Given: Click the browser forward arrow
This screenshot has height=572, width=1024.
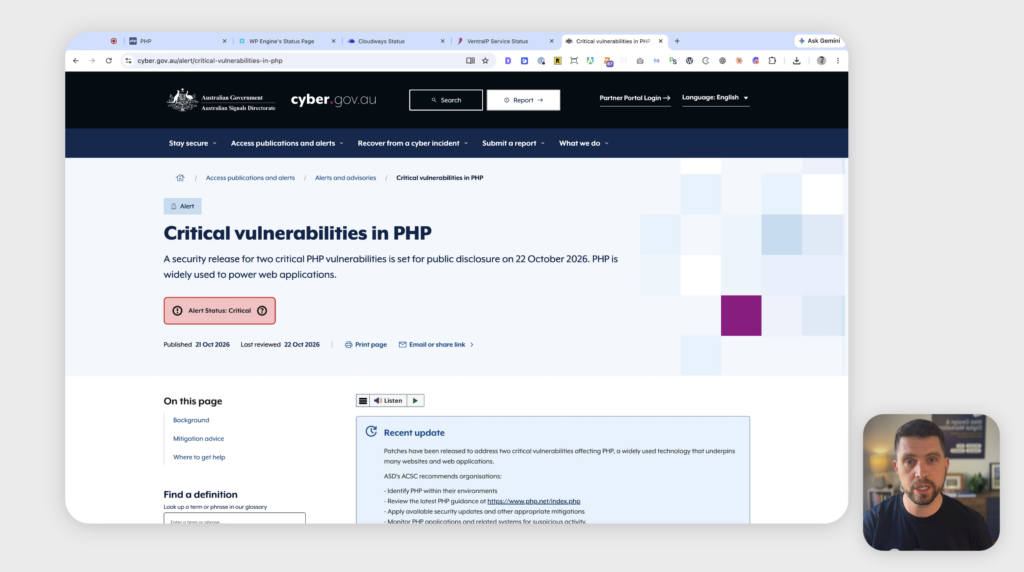Looking at the screenshot, I should (92, 61).
